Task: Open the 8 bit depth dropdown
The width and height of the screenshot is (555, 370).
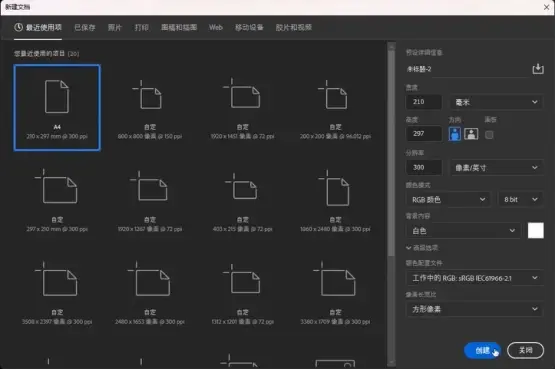Action: click(520, 200)
